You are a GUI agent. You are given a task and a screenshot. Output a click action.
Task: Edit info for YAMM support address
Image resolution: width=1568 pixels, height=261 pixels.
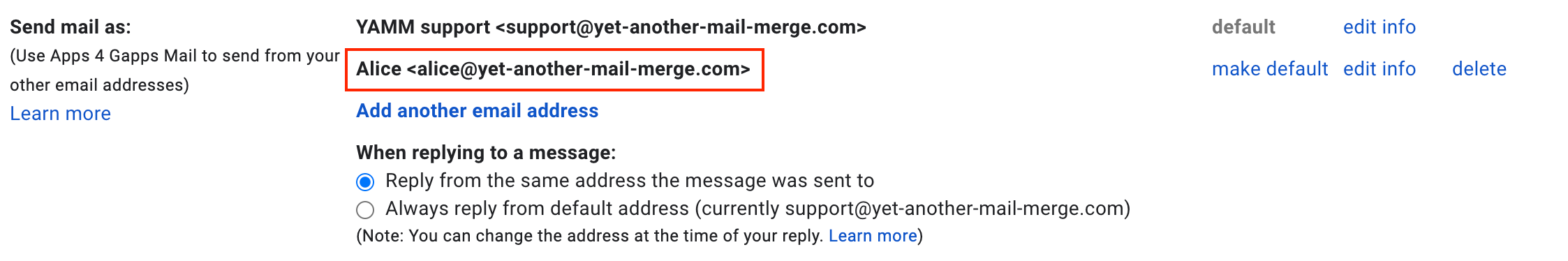pos(1380,27)
